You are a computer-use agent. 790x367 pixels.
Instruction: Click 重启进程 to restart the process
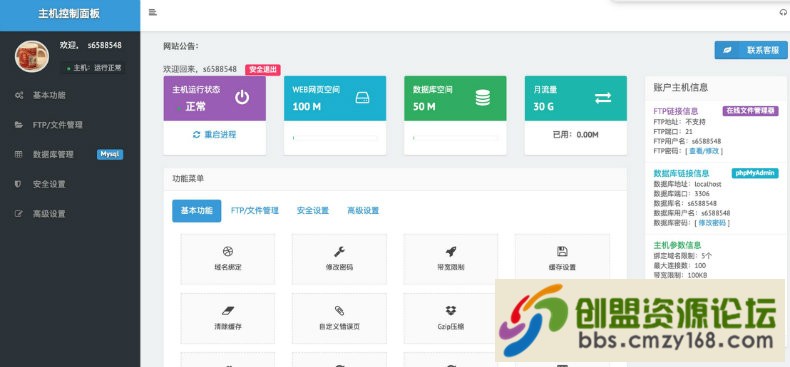215,135
